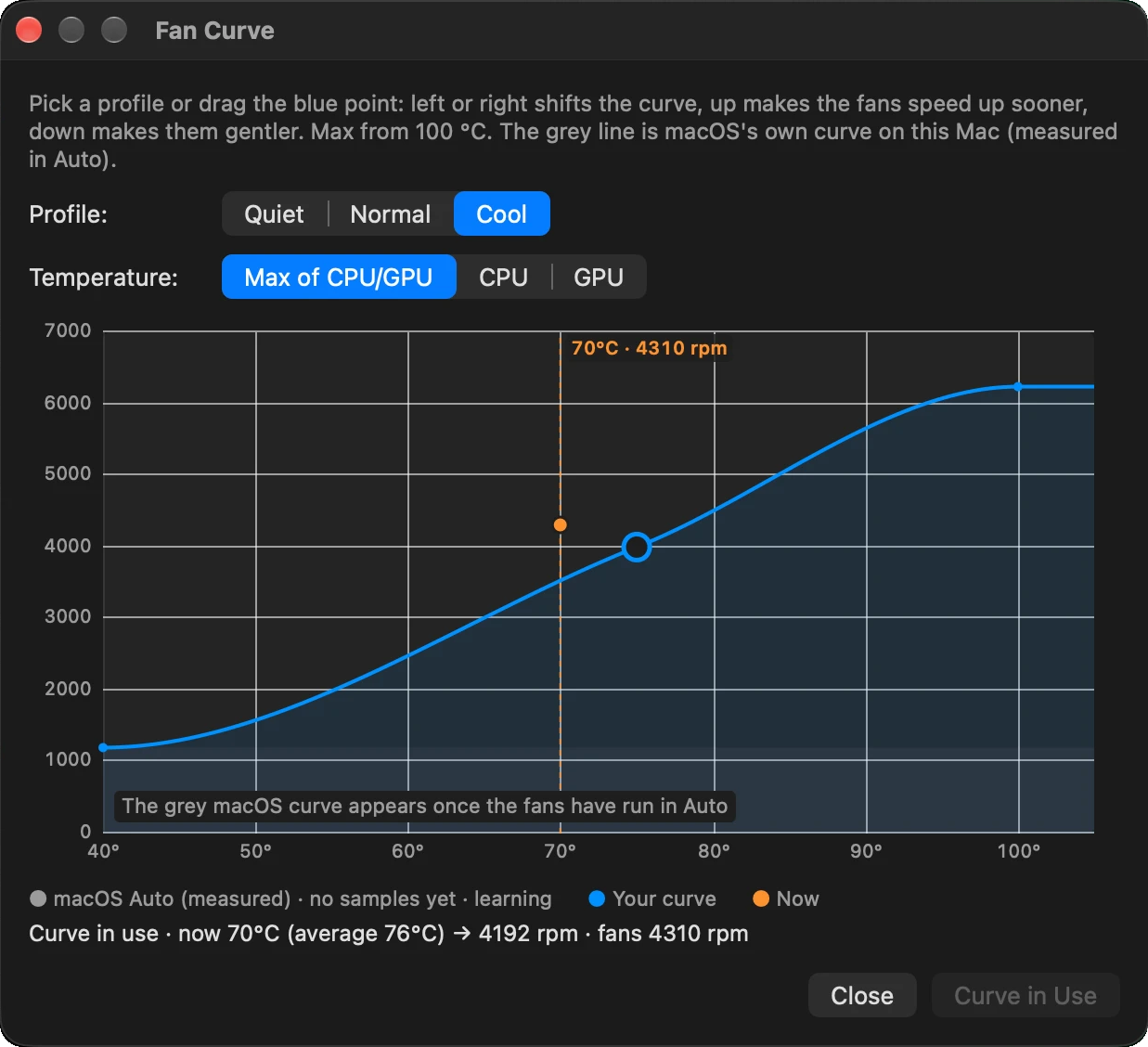Click the blue Your curve legend dot
The height and width of the screenshot is (1047, 1148).
coord(597,898)
